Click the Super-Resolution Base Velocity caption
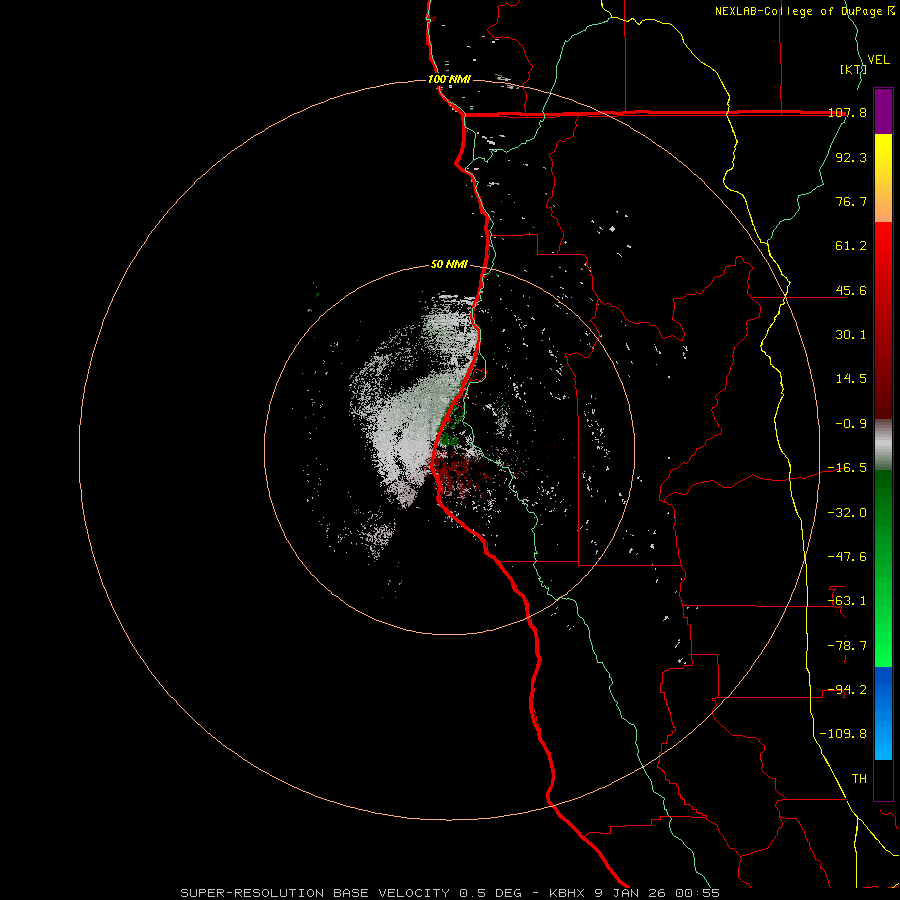The width and height of the screenshot is (900, 900). [449, 893]
